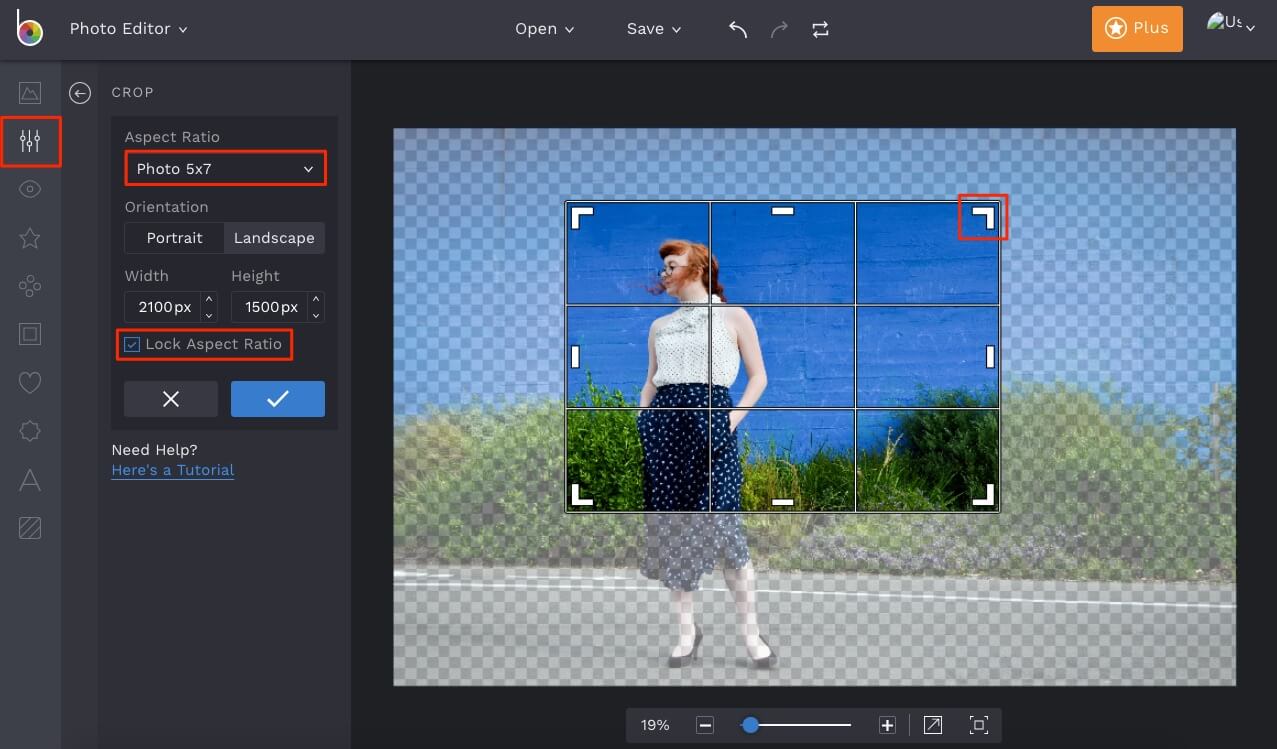Open the Open menu
The image size is (1277, 749).
point(543,29)
